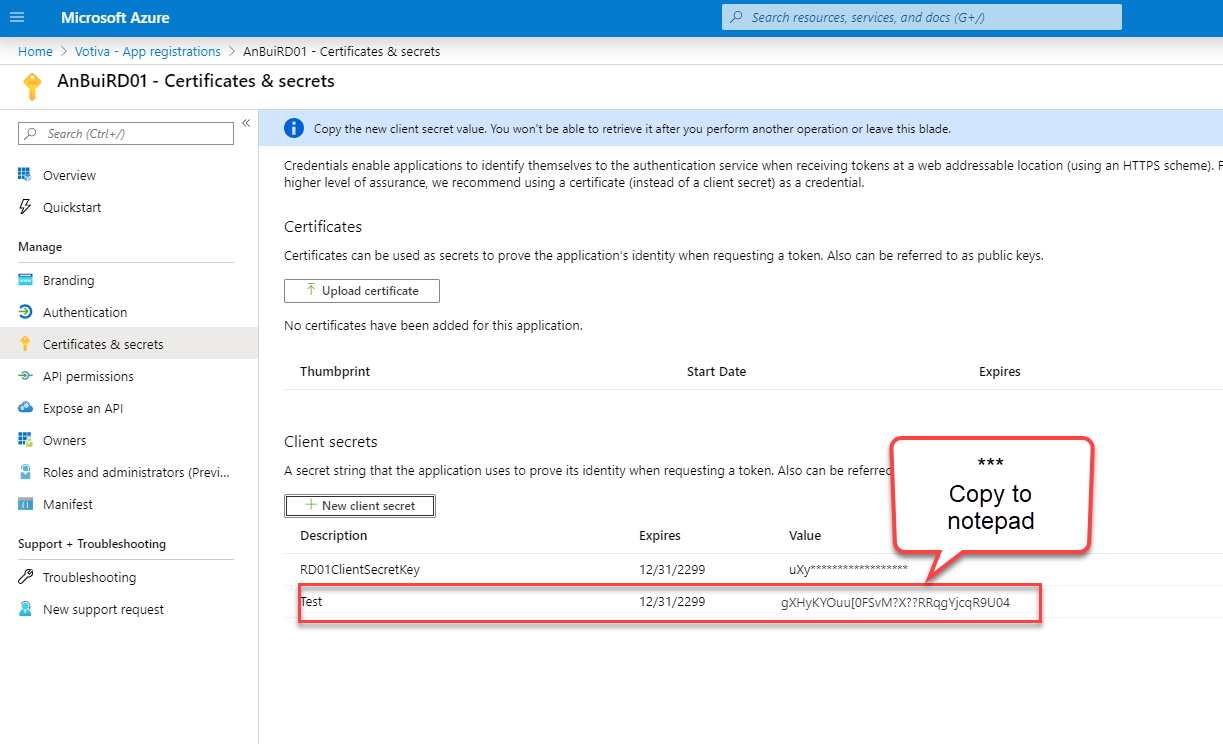Focus the sidebar Search (Ctrl+/) box
This screenshot has width=1223, height=744.
[x=126, y=133]
